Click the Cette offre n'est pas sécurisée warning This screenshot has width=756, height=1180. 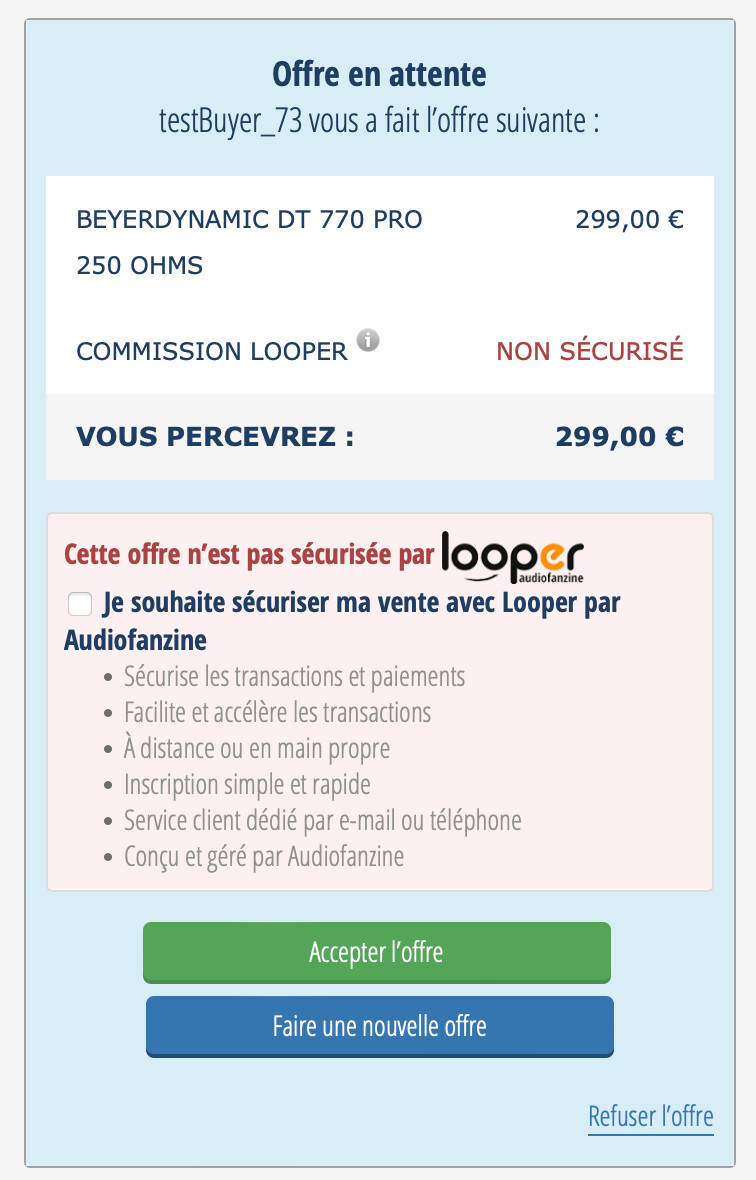coord(249,555)
